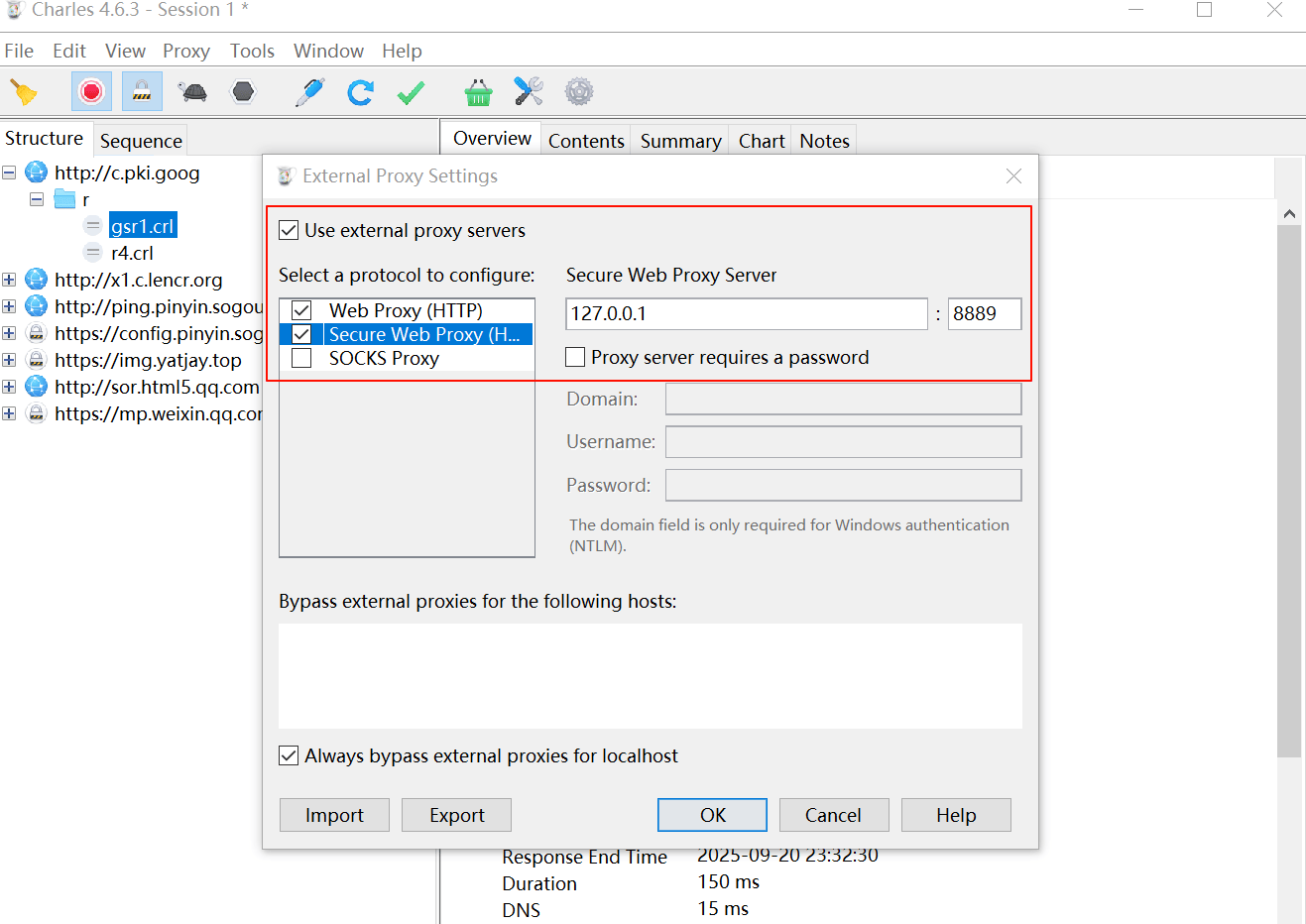Viewport: 1306px width, 924px height.
Task: Expand the http://sor.html5.qq.com node
Action: (x=9, y=387)
